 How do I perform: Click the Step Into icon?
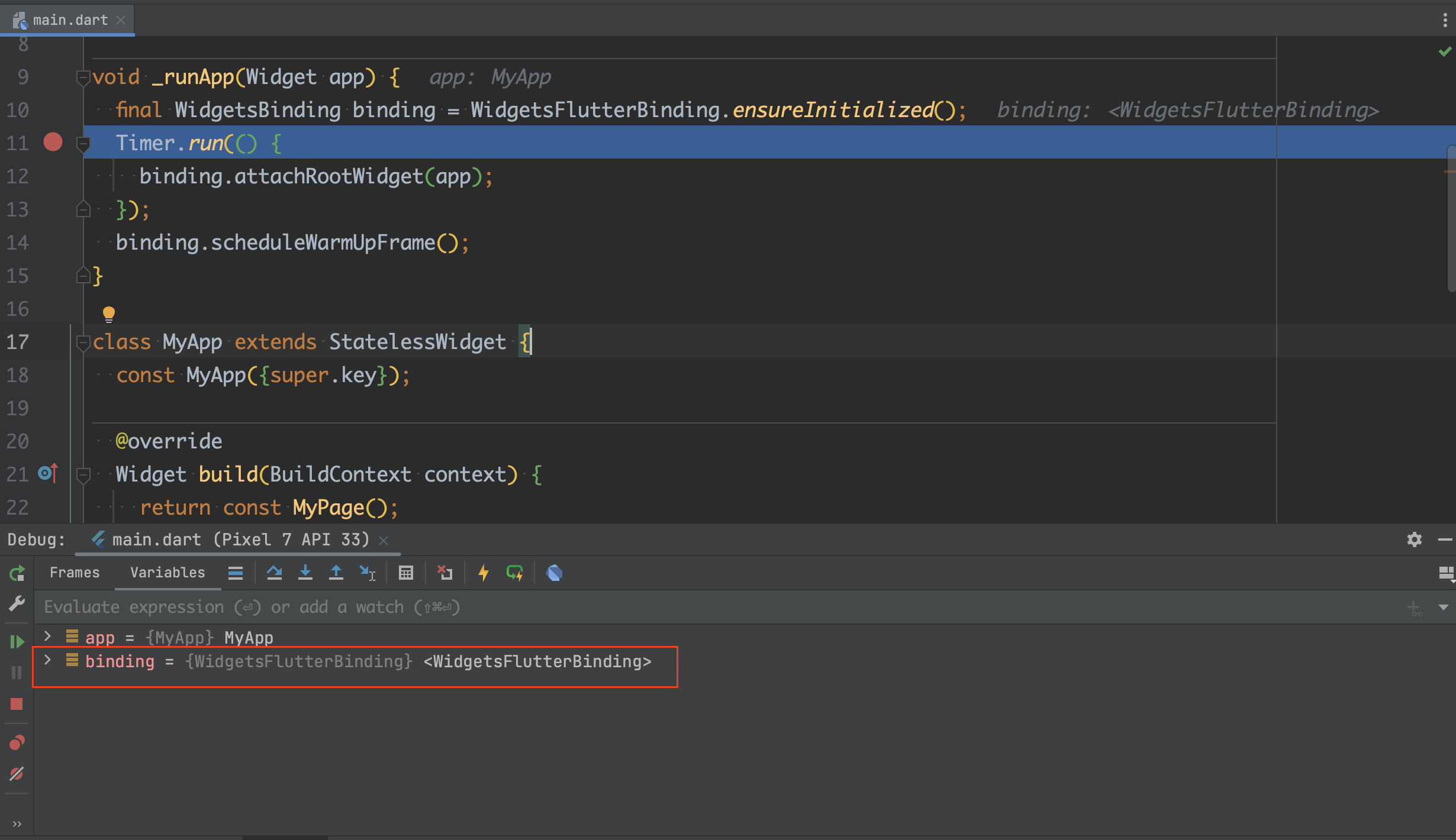[305, 573]
